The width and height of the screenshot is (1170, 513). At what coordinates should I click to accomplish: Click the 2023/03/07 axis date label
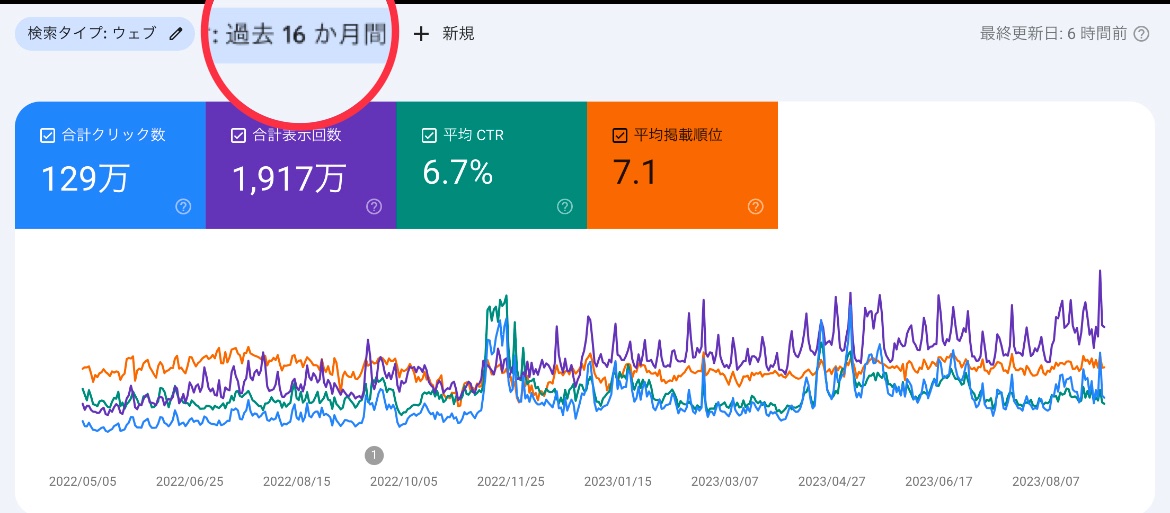pos(725,482)
